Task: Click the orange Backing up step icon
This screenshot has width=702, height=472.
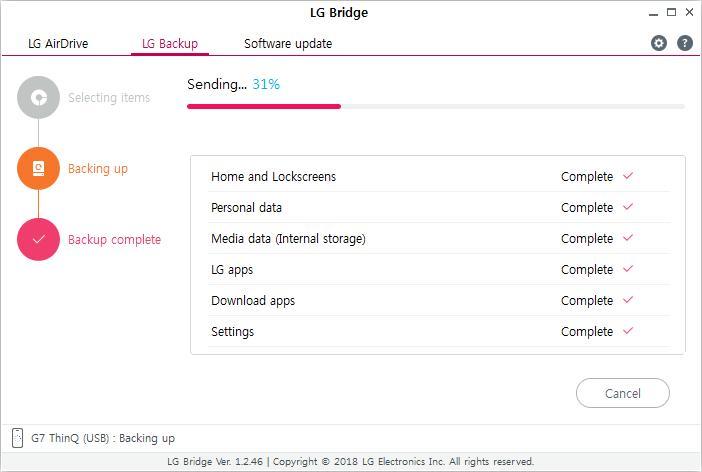Action: coord(39,168)
